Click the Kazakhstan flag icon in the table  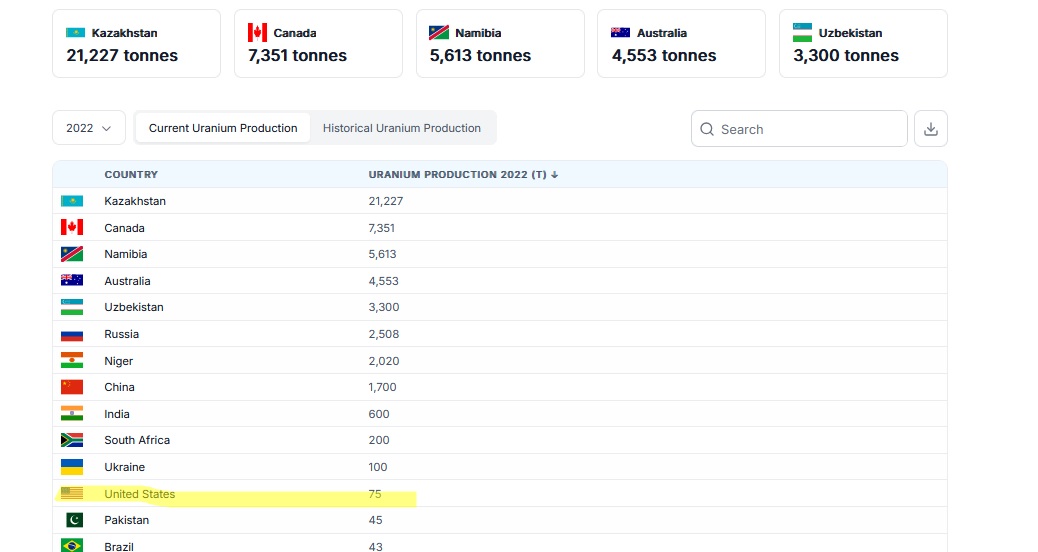coord(72,201)
